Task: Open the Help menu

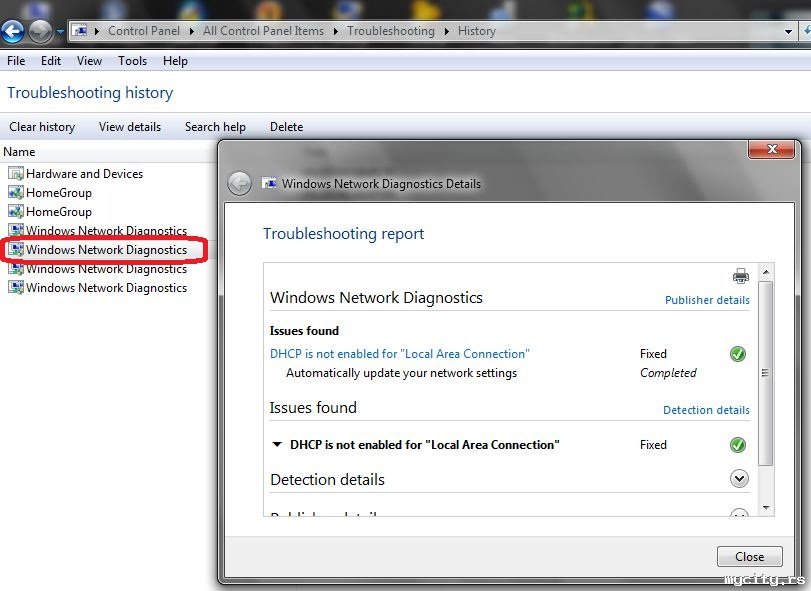Action: (175, 61)
